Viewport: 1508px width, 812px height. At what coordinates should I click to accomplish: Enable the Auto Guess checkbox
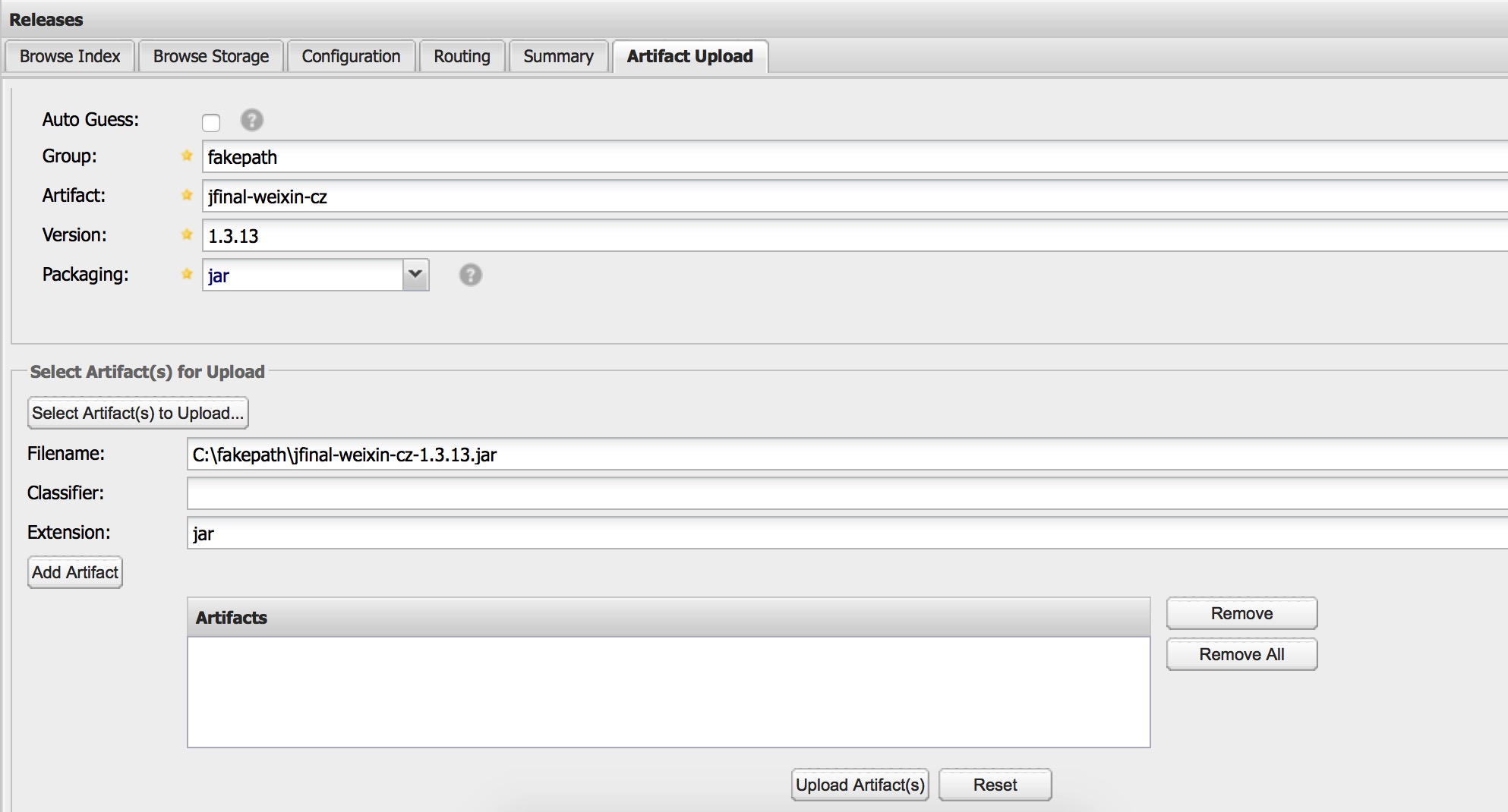[210, 122]
